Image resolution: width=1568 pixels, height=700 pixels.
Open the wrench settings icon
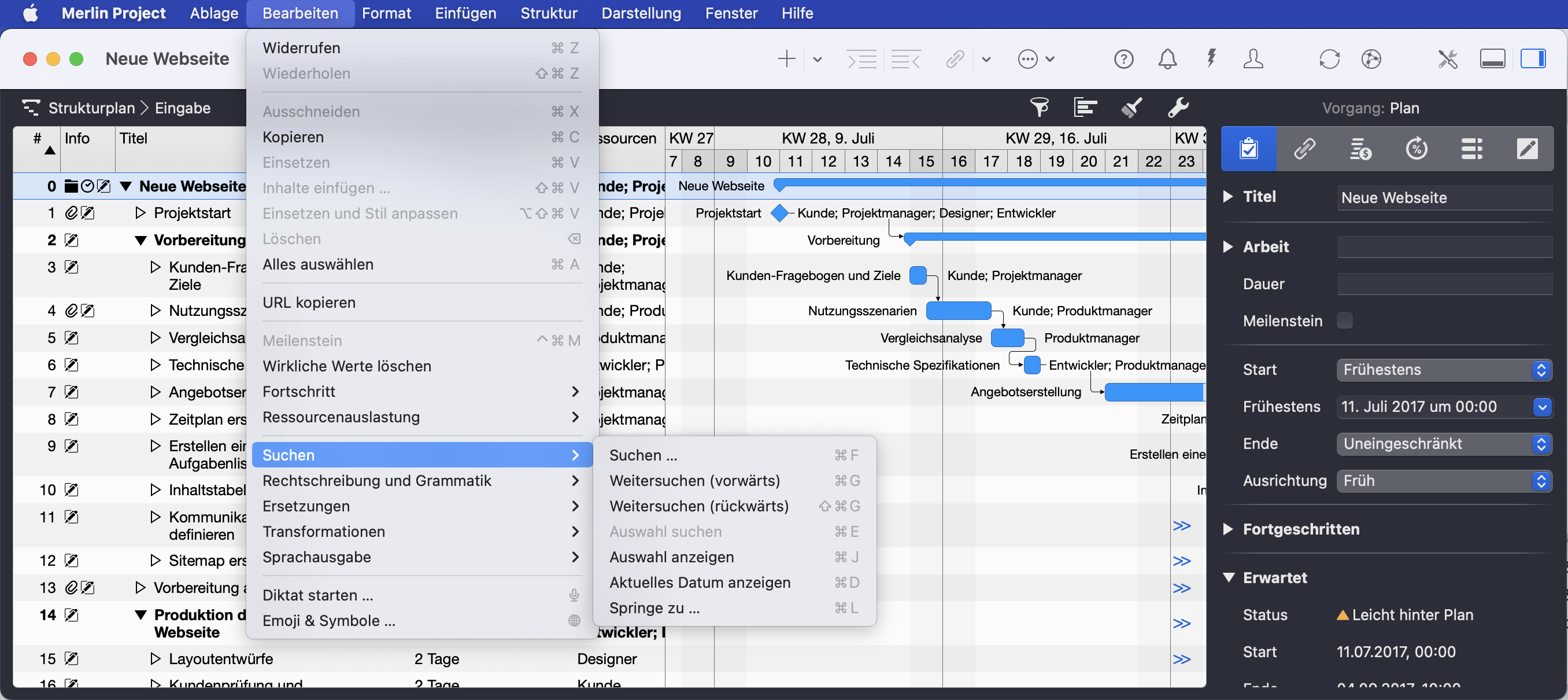[1178, 107]
